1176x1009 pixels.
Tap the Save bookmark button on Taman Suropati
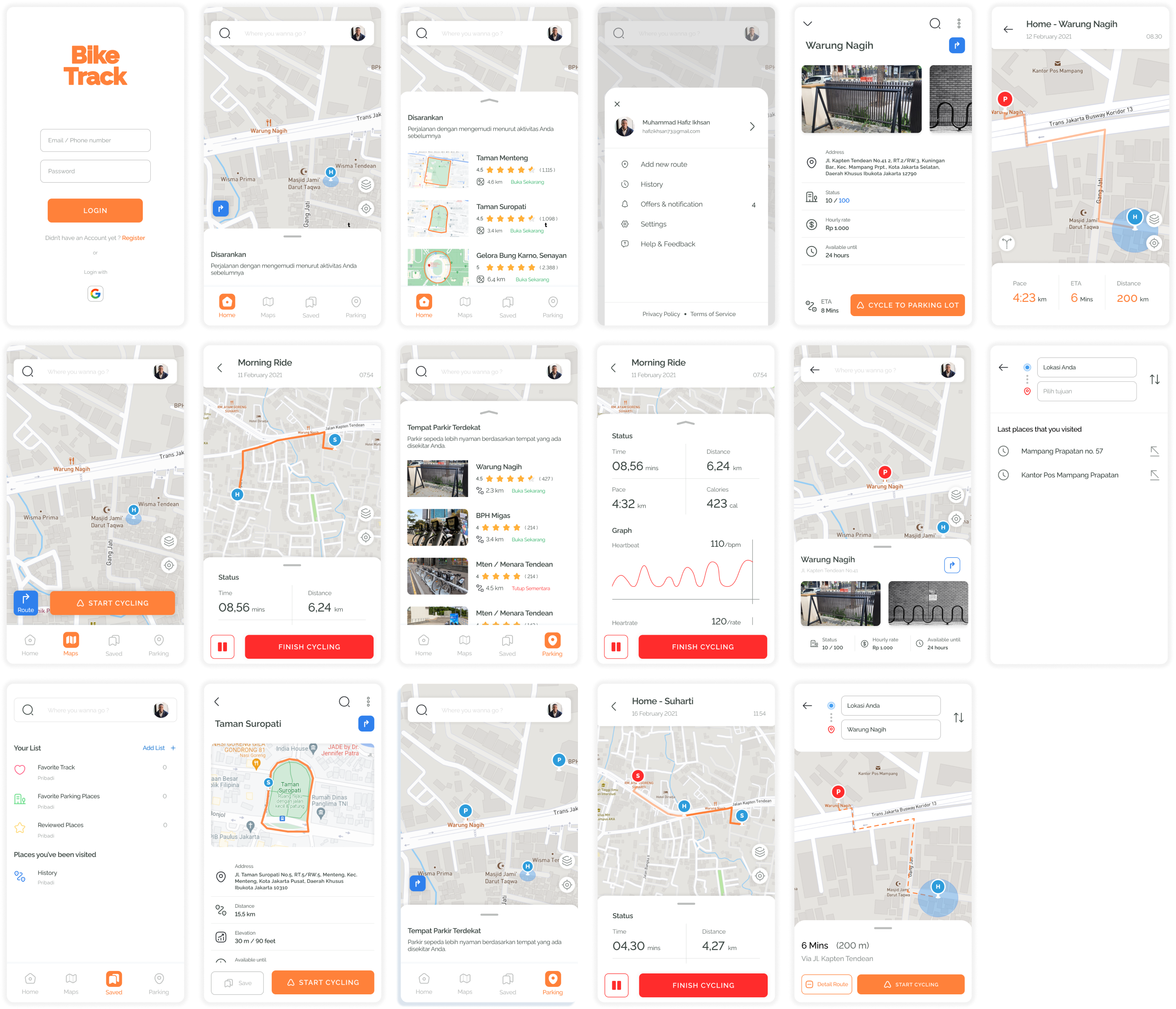click(x=237, y=983)
